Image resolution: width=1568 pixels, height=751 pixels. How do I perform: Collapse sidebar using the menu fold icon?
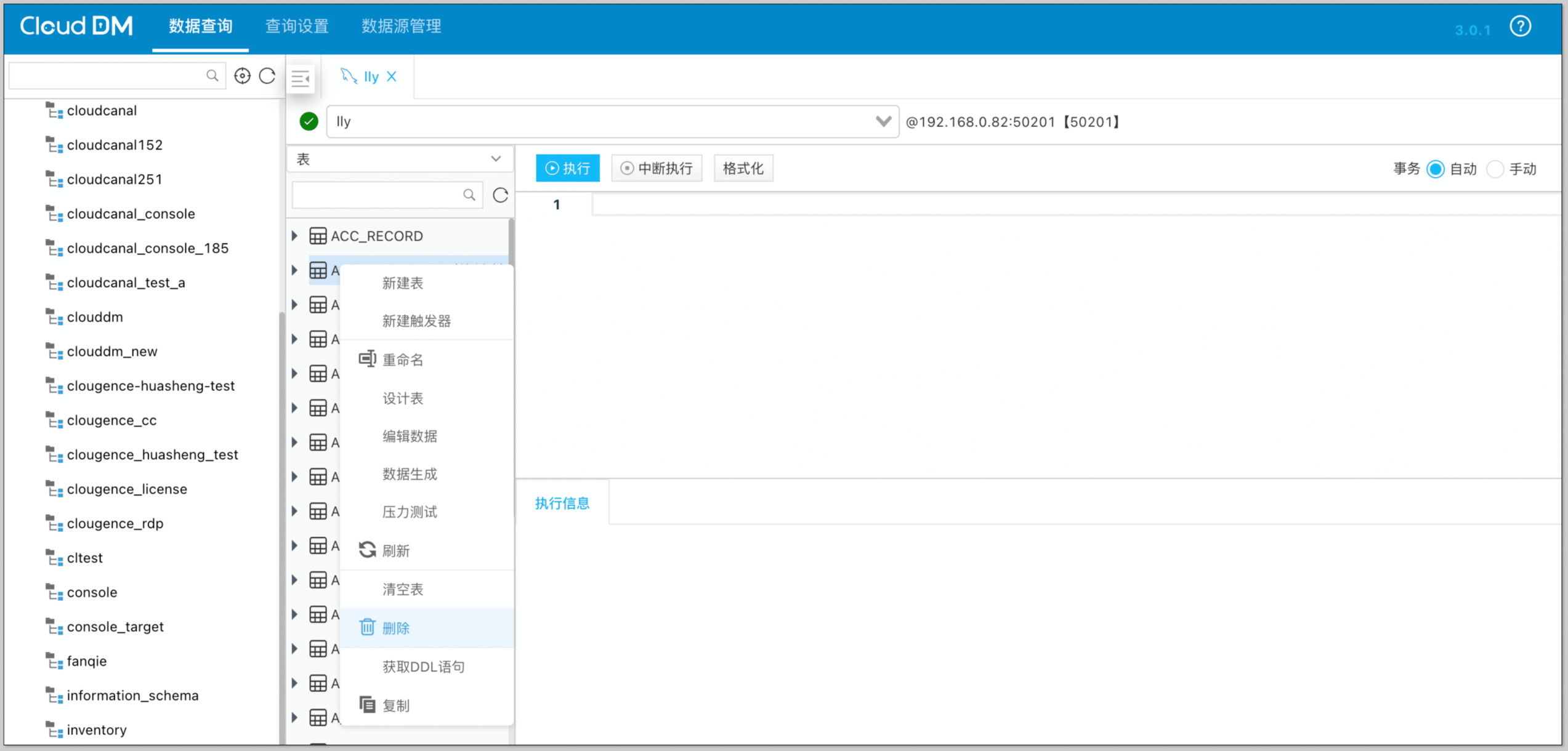(x=301, y=78)
